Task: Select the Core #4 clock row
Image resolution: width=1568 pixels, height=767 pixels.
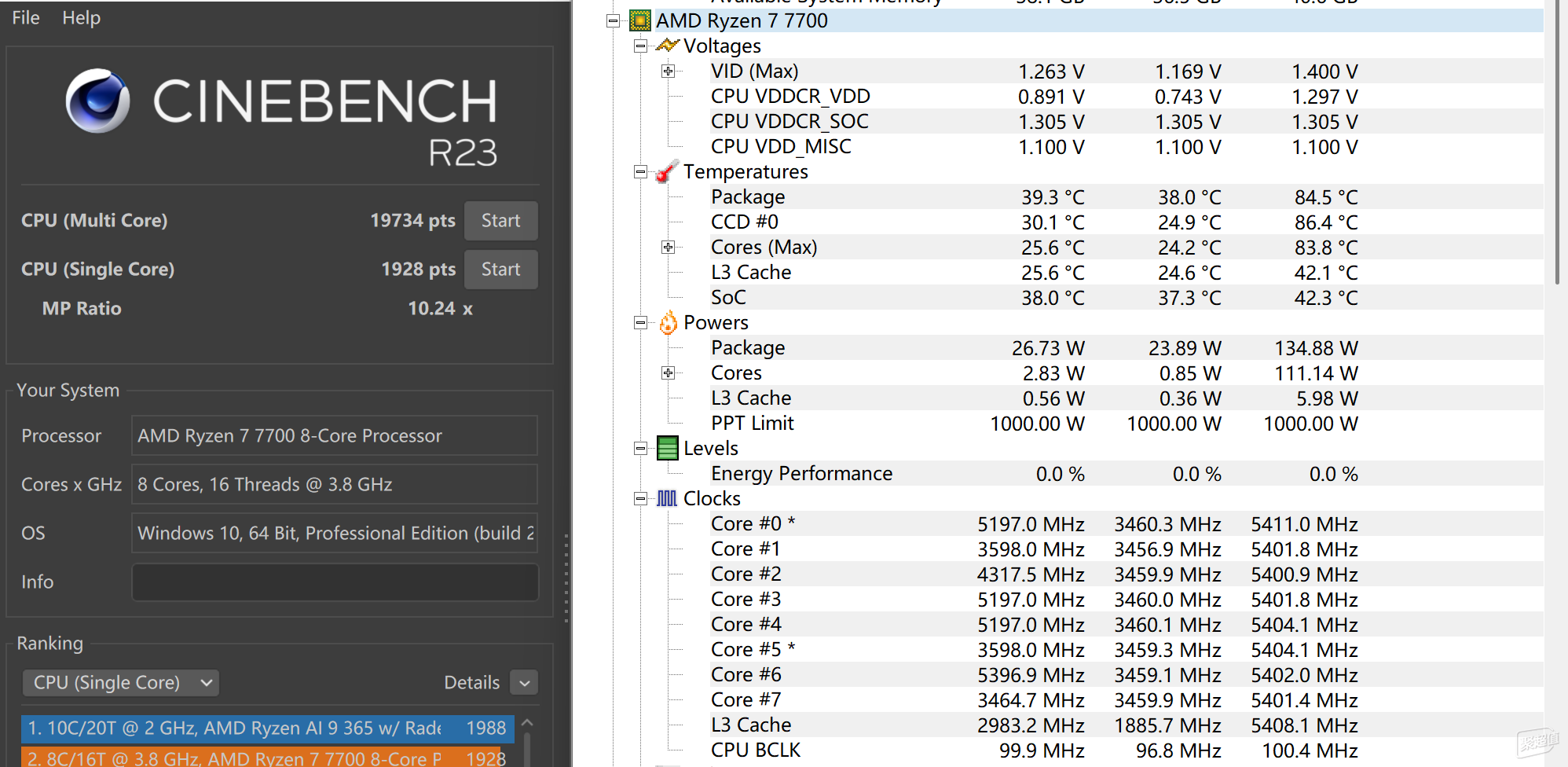Action: point(1125,625)
